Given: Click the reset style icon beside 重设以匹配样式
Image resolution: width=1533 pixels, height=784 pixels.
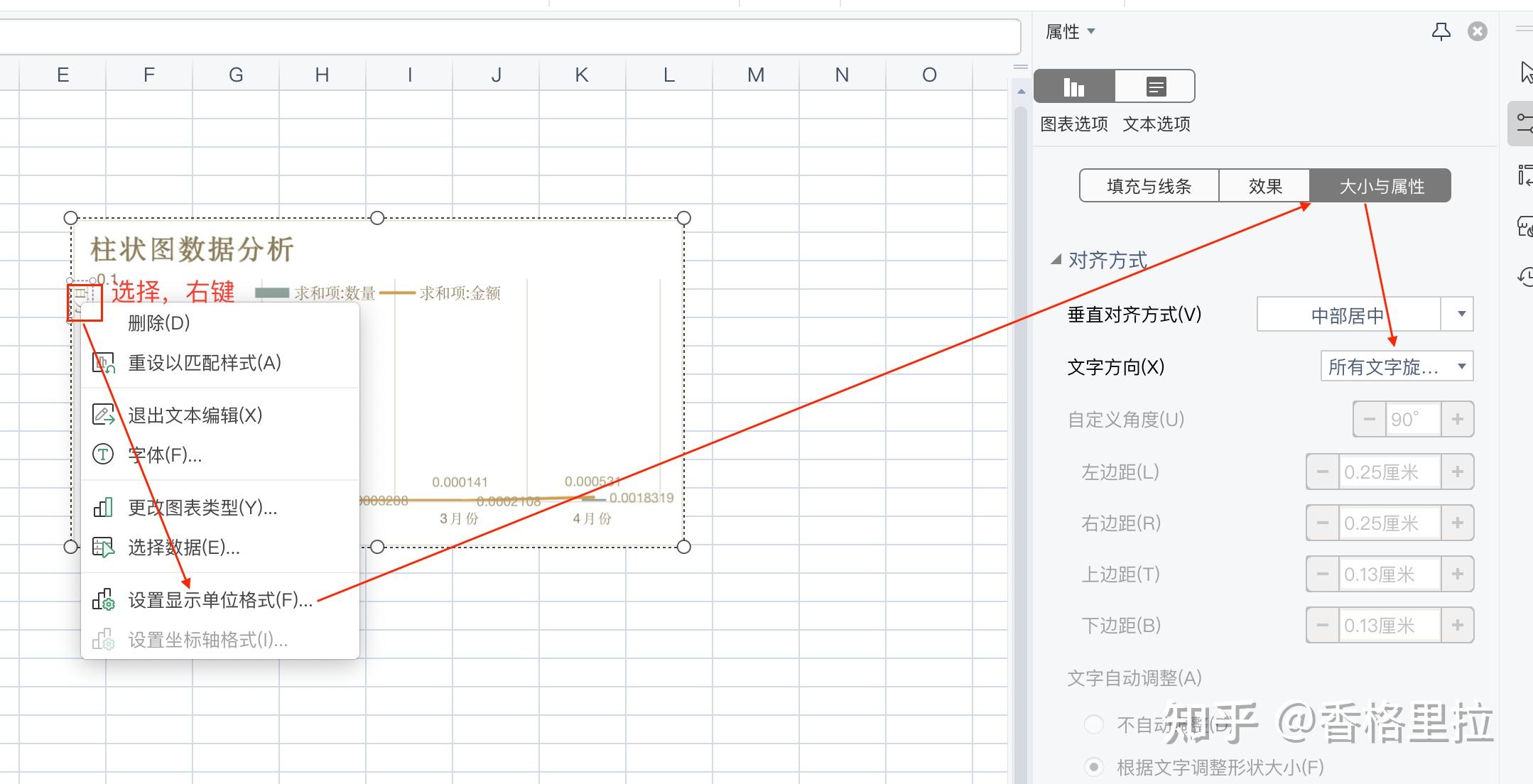Looking at the screenshot, I should (104, 364).
